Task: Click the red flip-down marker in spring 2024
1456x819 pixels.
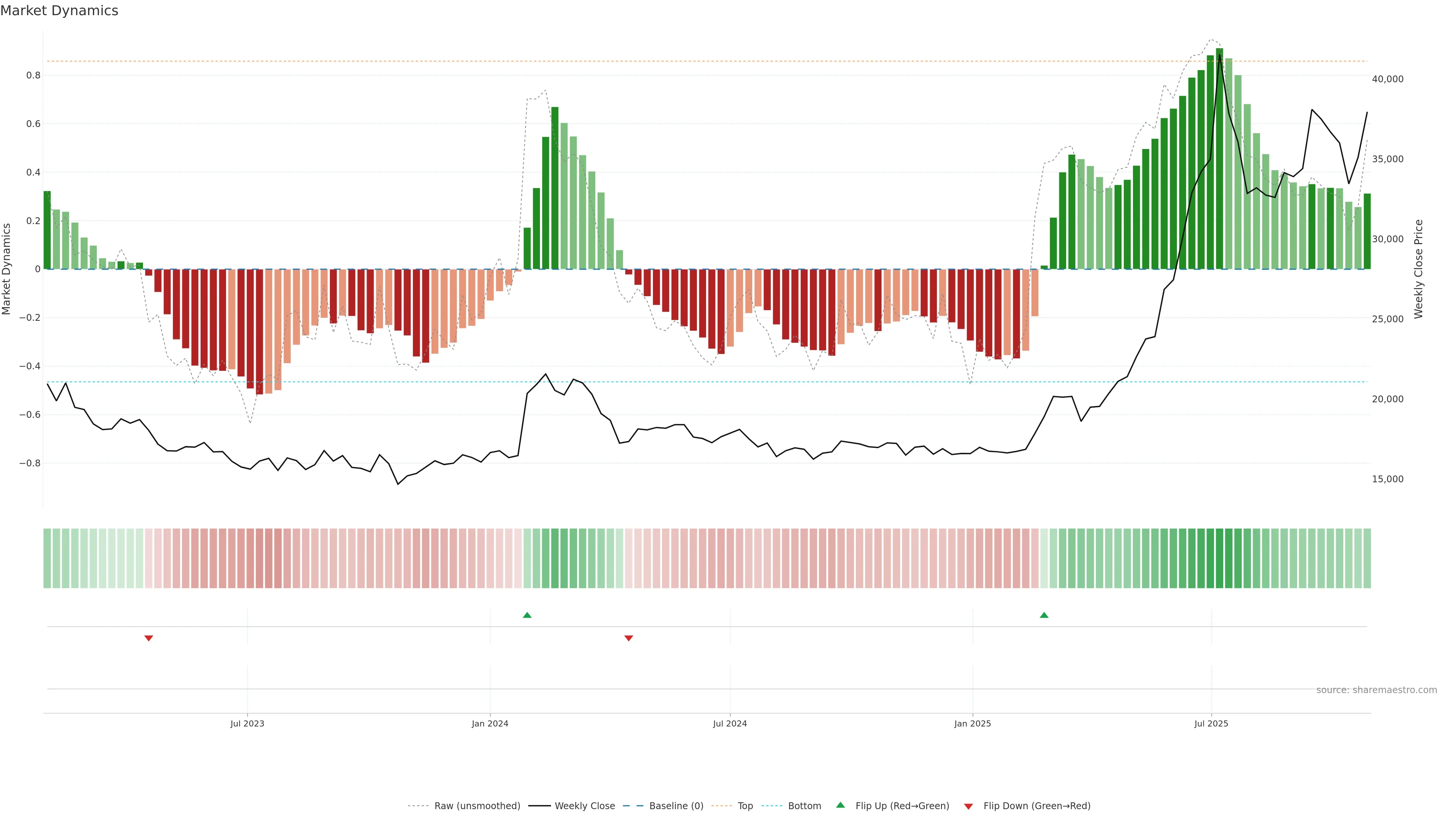Action: (x=629, y=638)
